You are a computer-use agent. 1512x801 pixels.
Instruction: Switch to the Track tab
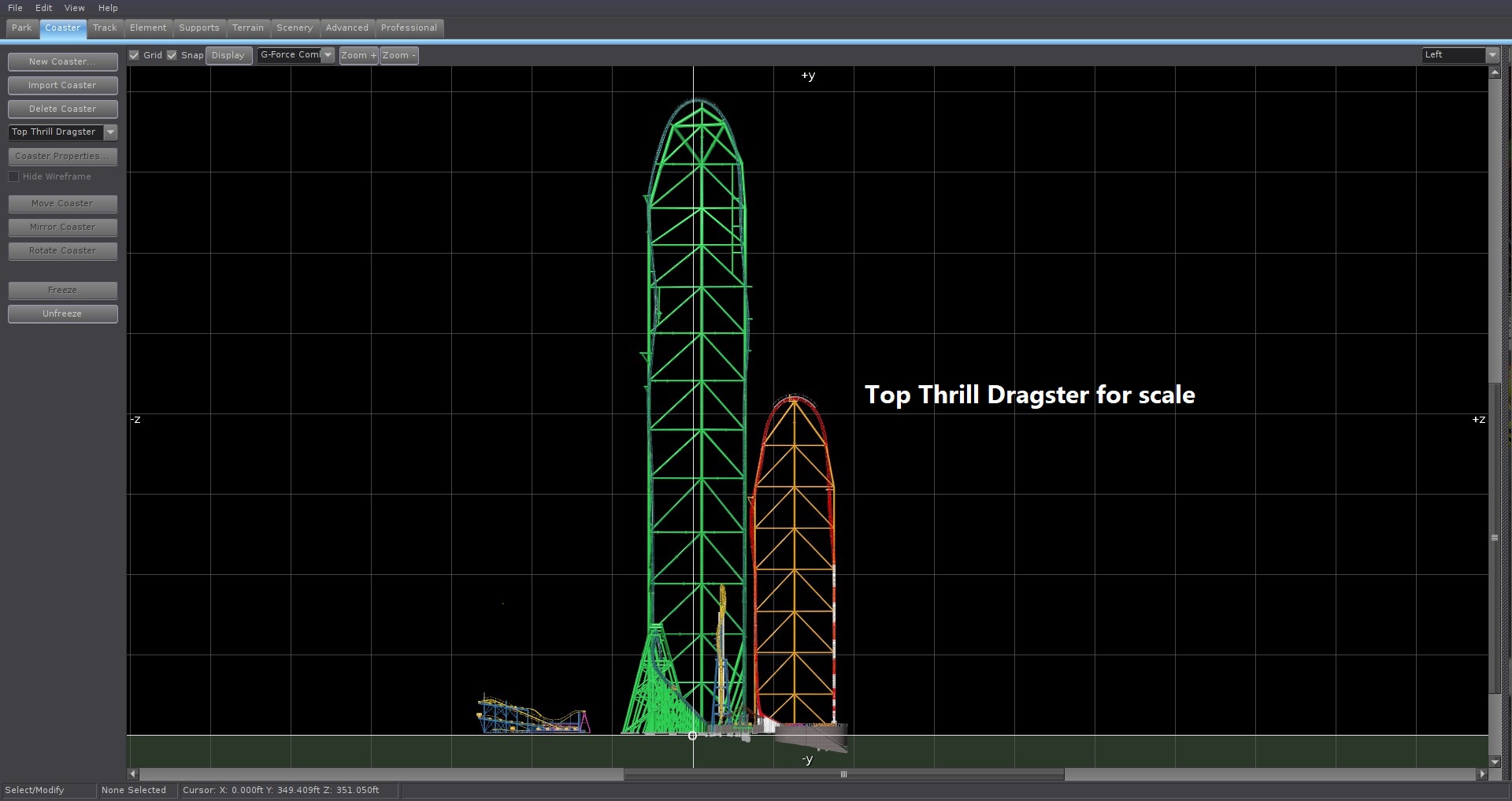coord(105,28)
